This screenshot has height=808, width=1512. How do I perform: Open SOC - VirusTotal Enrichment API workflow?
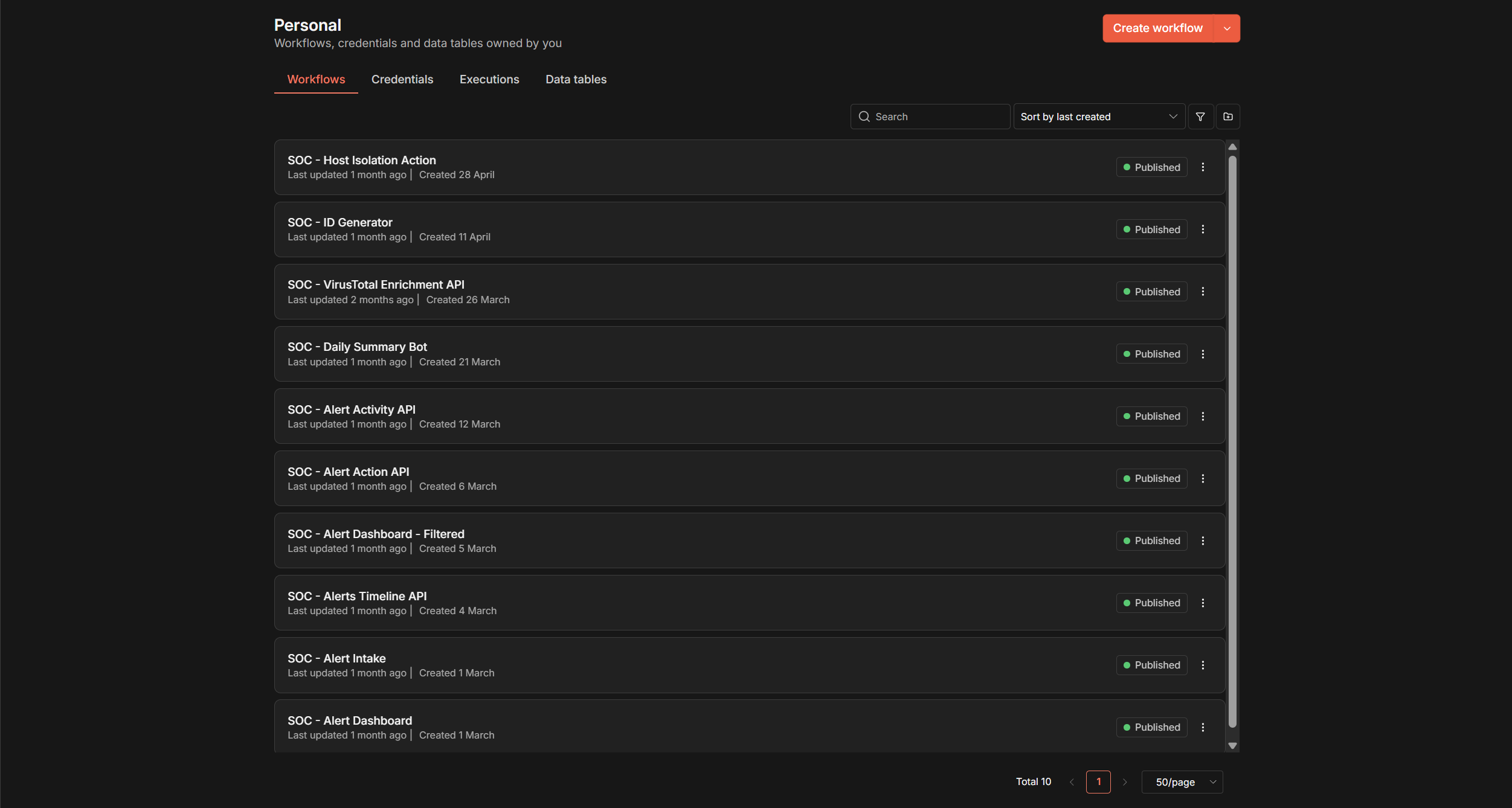(x=750, y=292)
